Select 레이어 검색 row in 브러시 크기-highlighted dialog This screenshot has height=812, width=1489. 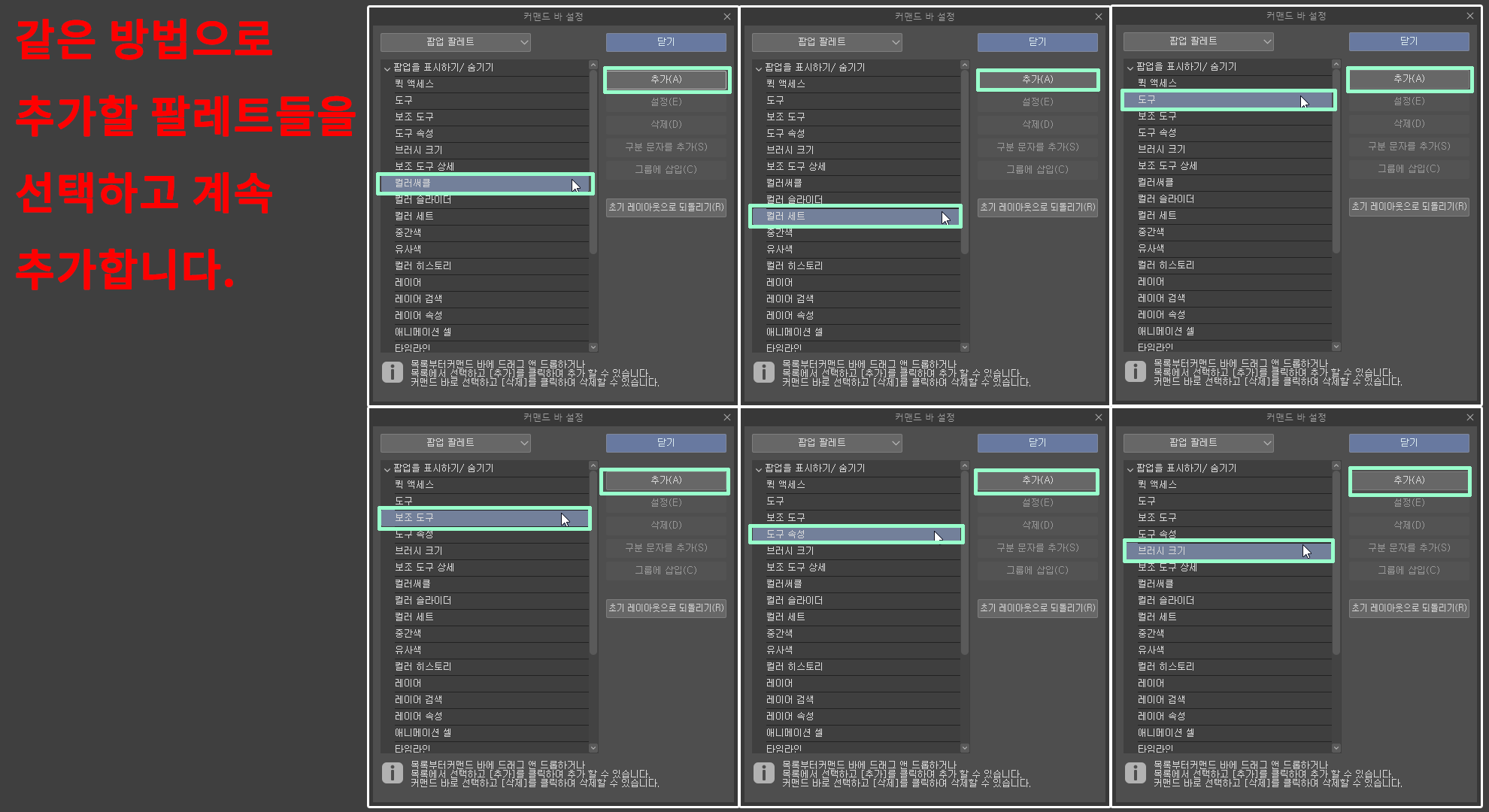pos(1161,700)
